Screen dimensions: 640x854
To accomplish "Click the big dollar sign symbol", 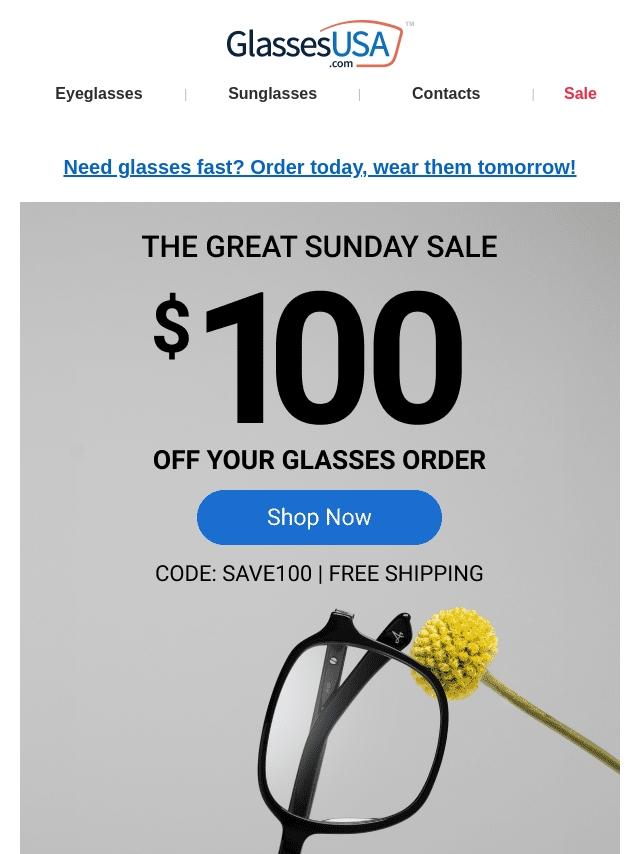I will point(172,326).
